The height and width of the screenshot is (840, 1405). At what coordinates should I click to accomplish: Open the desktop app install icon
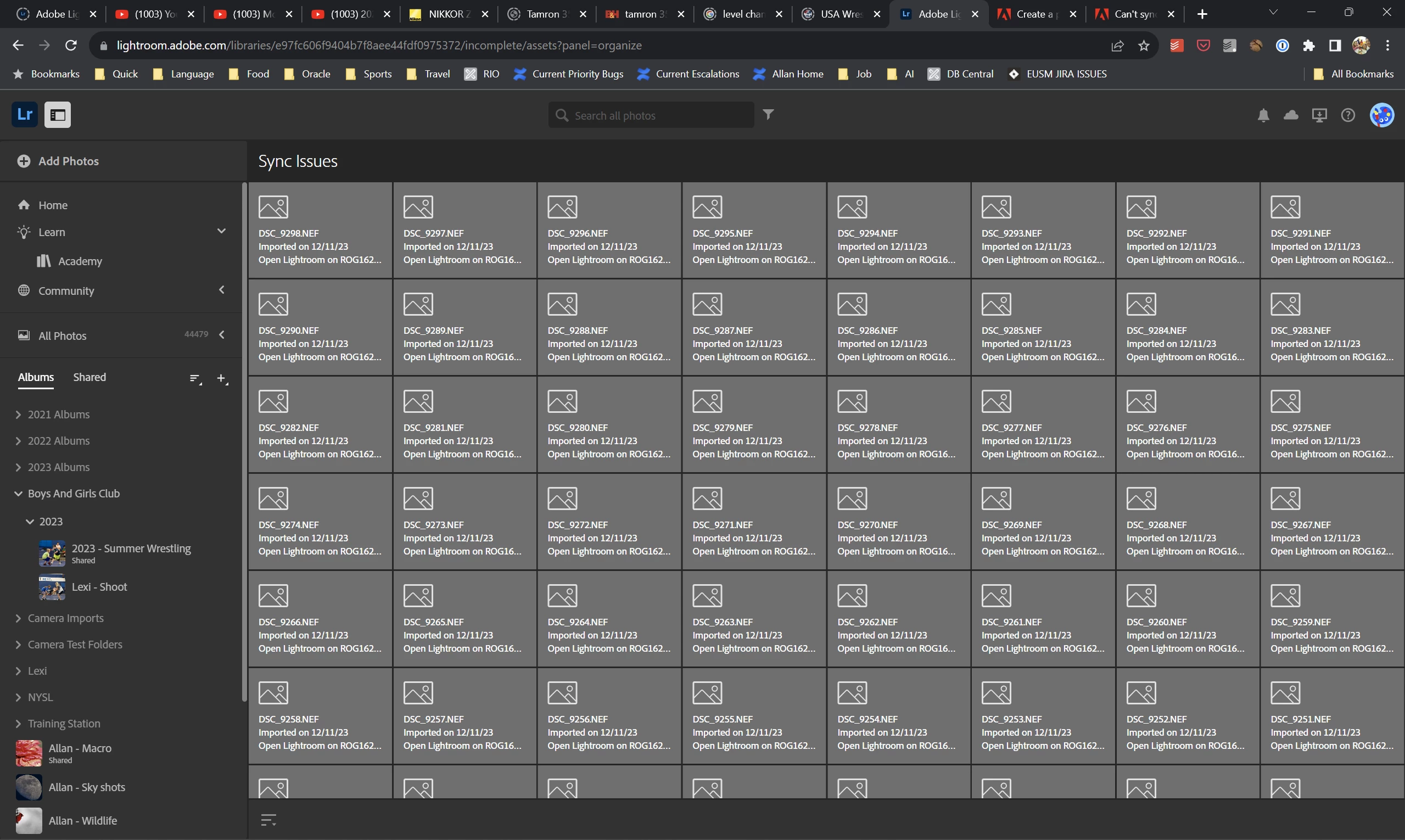pos(1319,115)
